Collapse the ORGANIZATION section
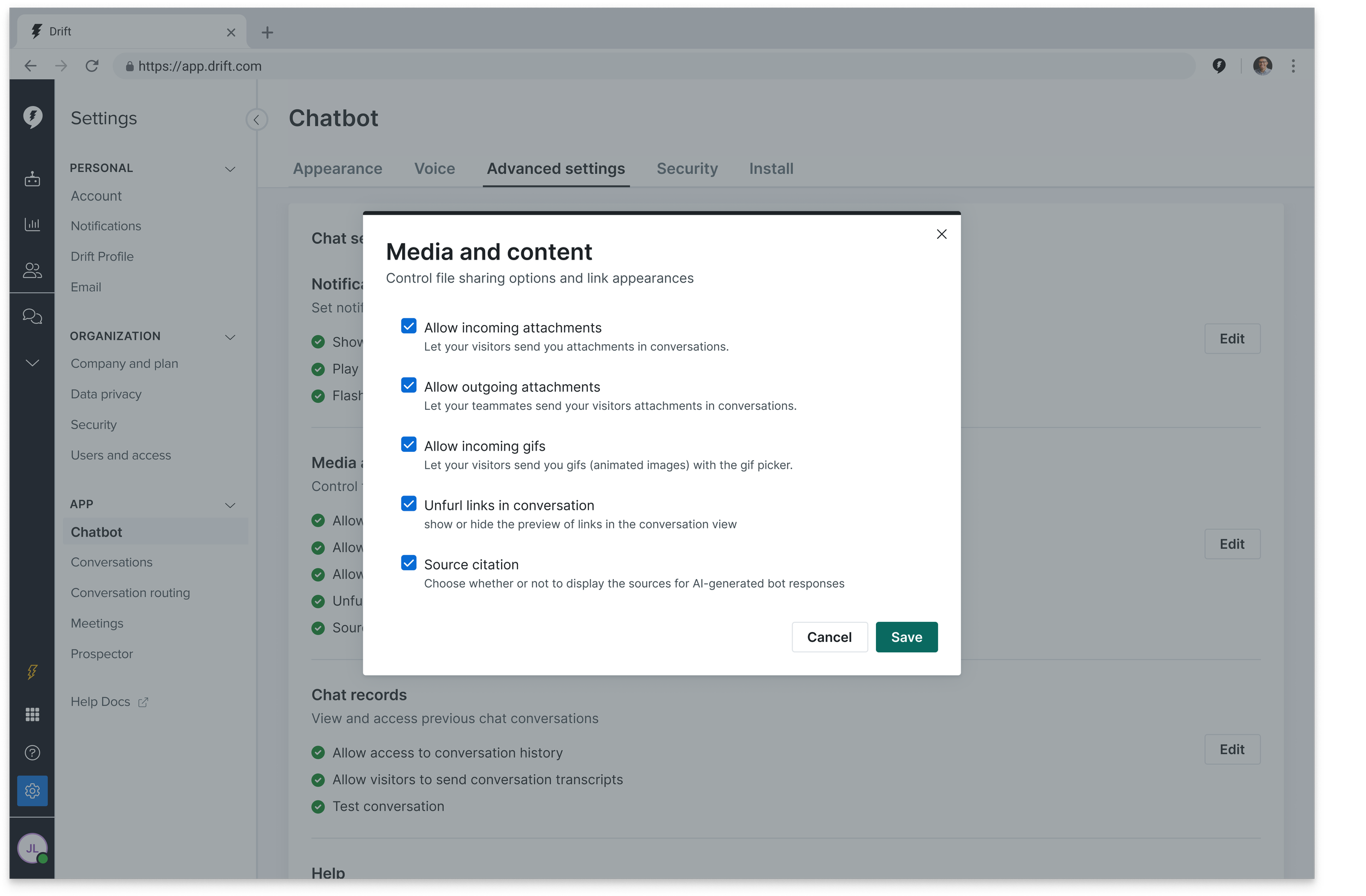The width and height of the screenshot is (1366, 896). pyautogui.click(x=230, y=337)
